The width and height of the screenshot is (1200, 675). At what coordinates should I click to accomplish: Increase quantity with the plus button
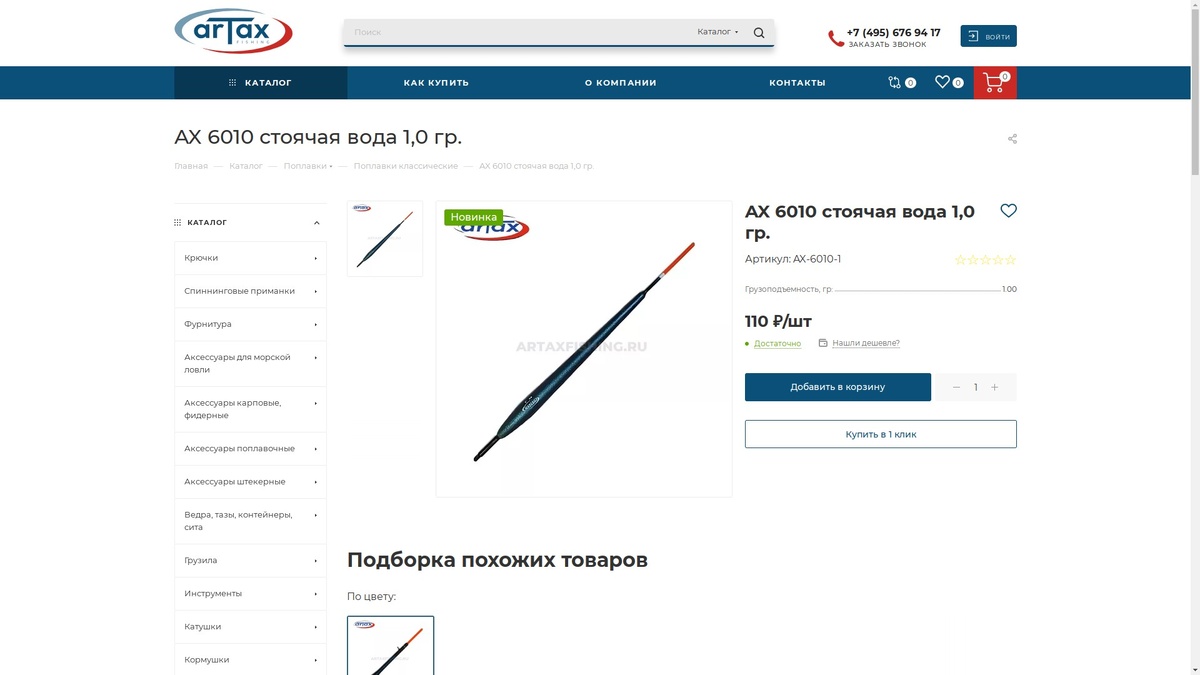(x=994, y=387)
